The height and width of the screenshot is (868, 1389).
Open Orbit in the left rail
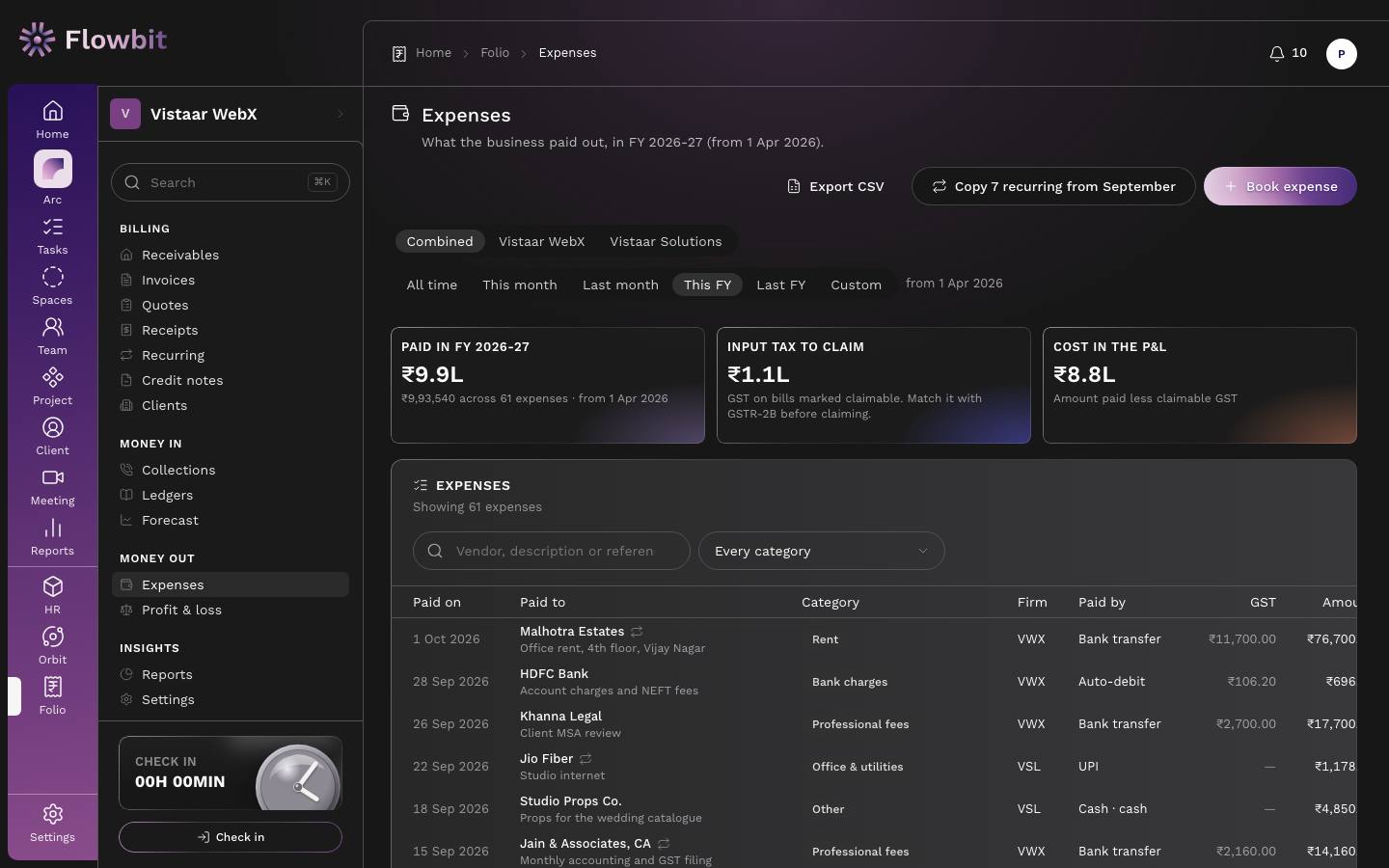pos(52,646)
